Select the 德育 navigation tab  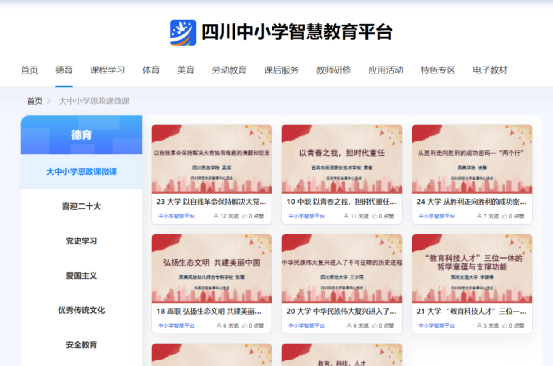(x=64, y=70)
